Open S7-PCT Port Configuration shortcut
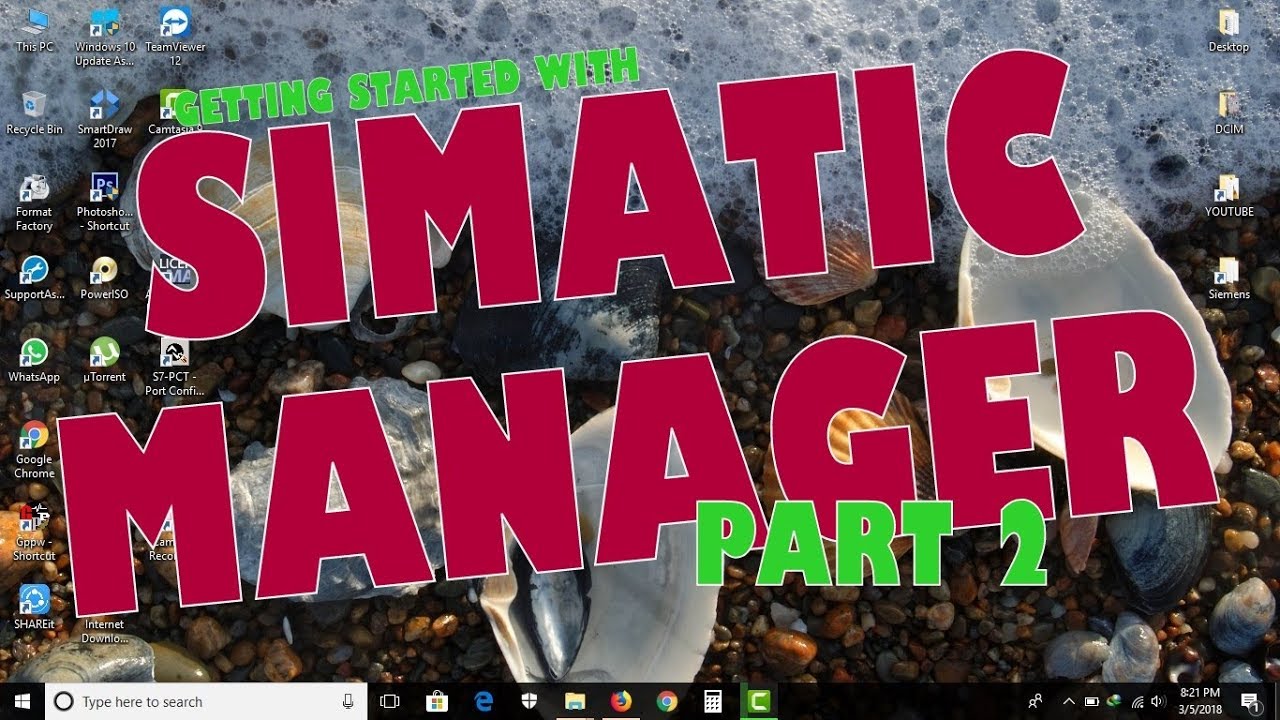Screen dimensions: 1280x720 [175, 367]
